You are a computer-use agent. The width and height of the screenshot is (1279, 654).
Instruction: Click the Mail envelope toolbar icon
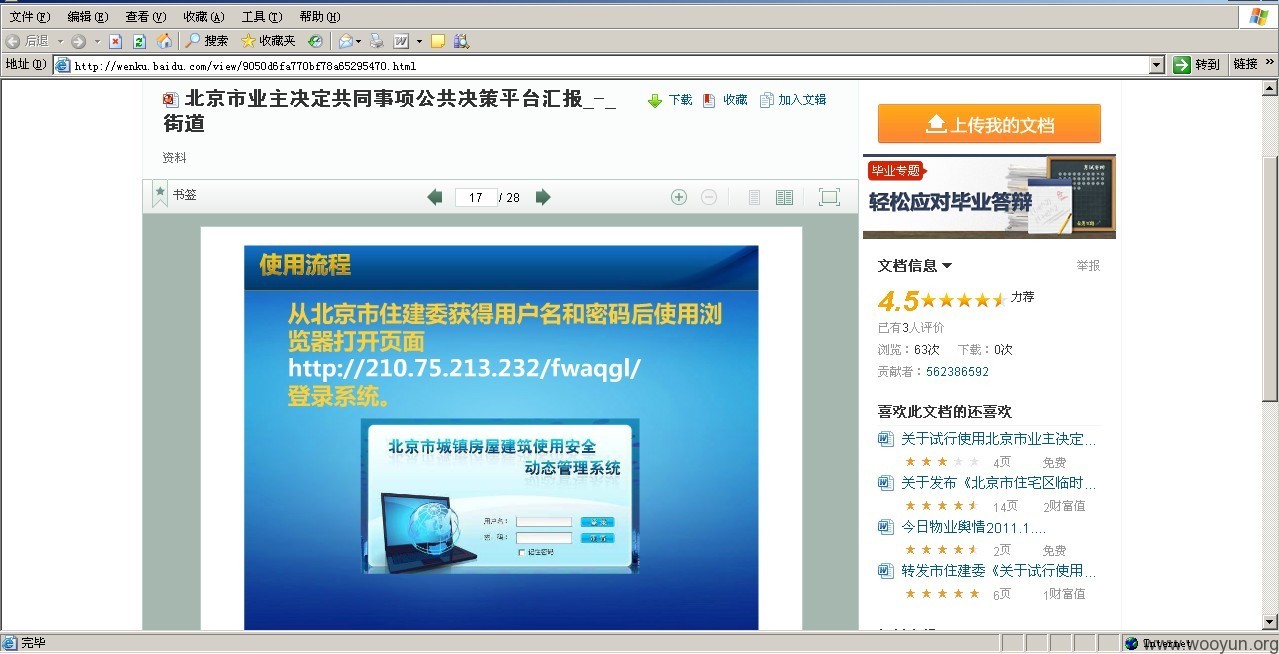click(345, 41)
